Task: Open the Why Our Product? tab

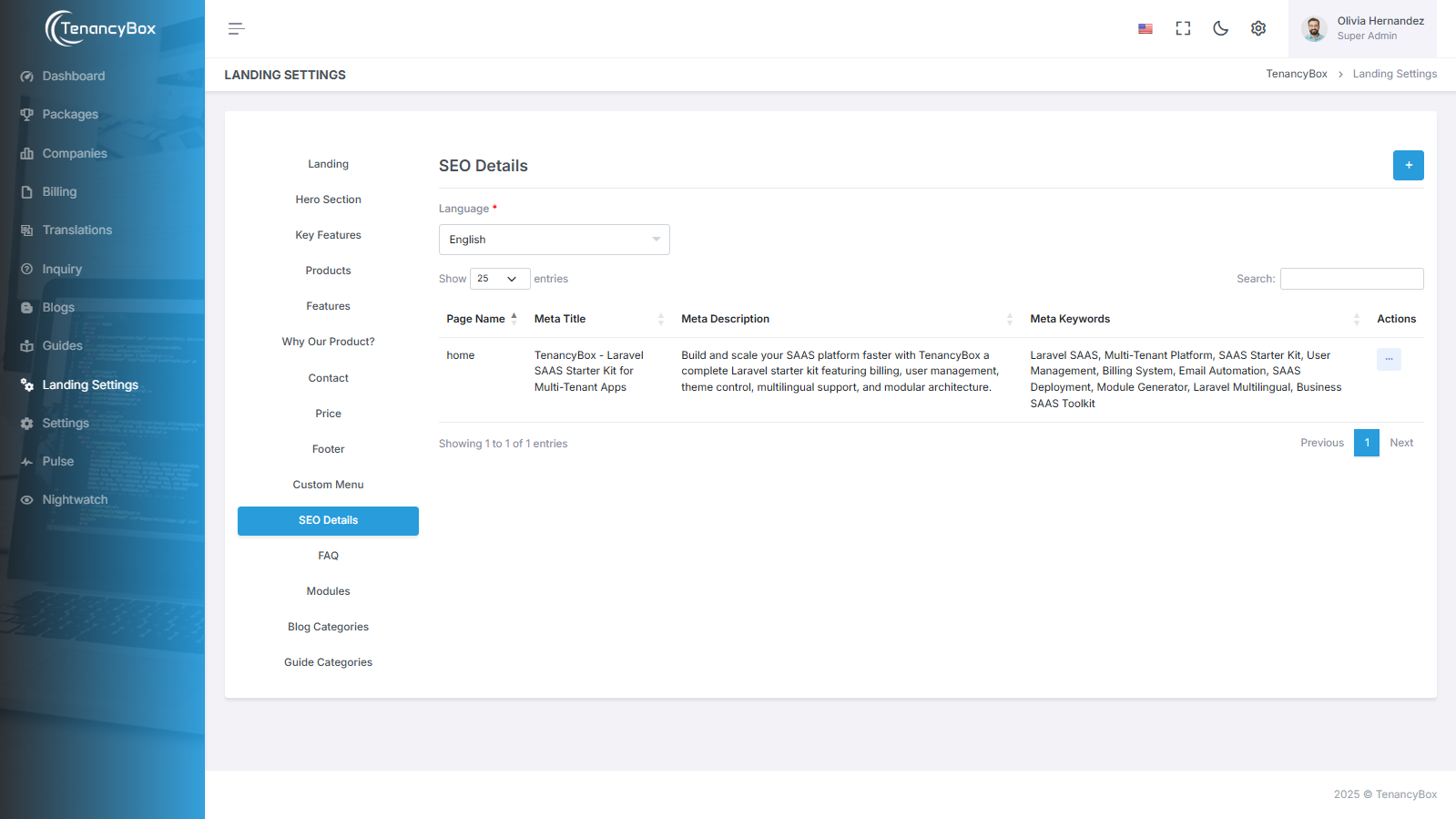Action: 328,342
